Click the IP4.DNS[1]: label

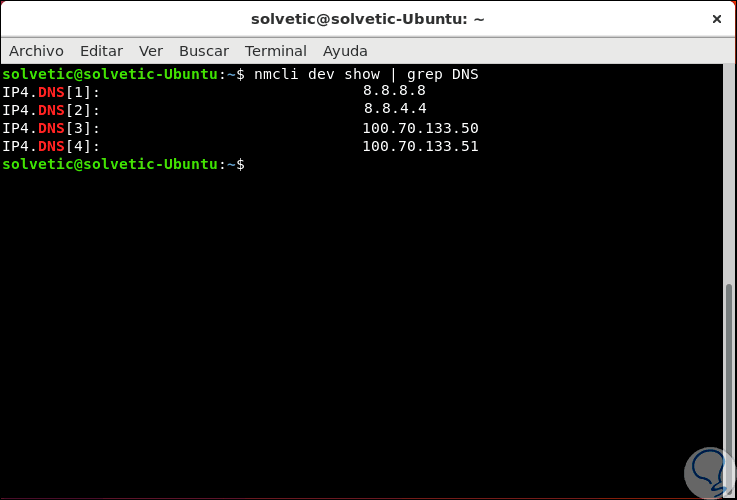click(51, 92)
